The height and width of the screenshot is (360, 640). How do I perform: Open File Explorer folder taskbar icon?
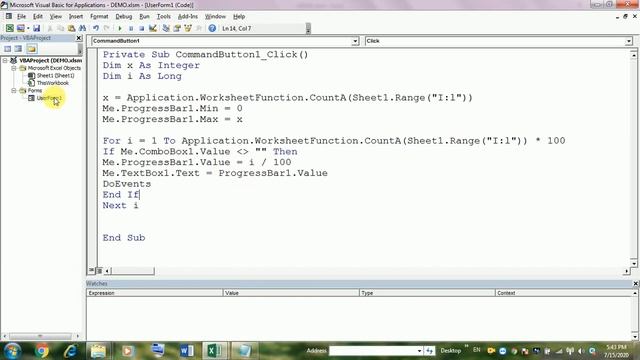(98, 351)
